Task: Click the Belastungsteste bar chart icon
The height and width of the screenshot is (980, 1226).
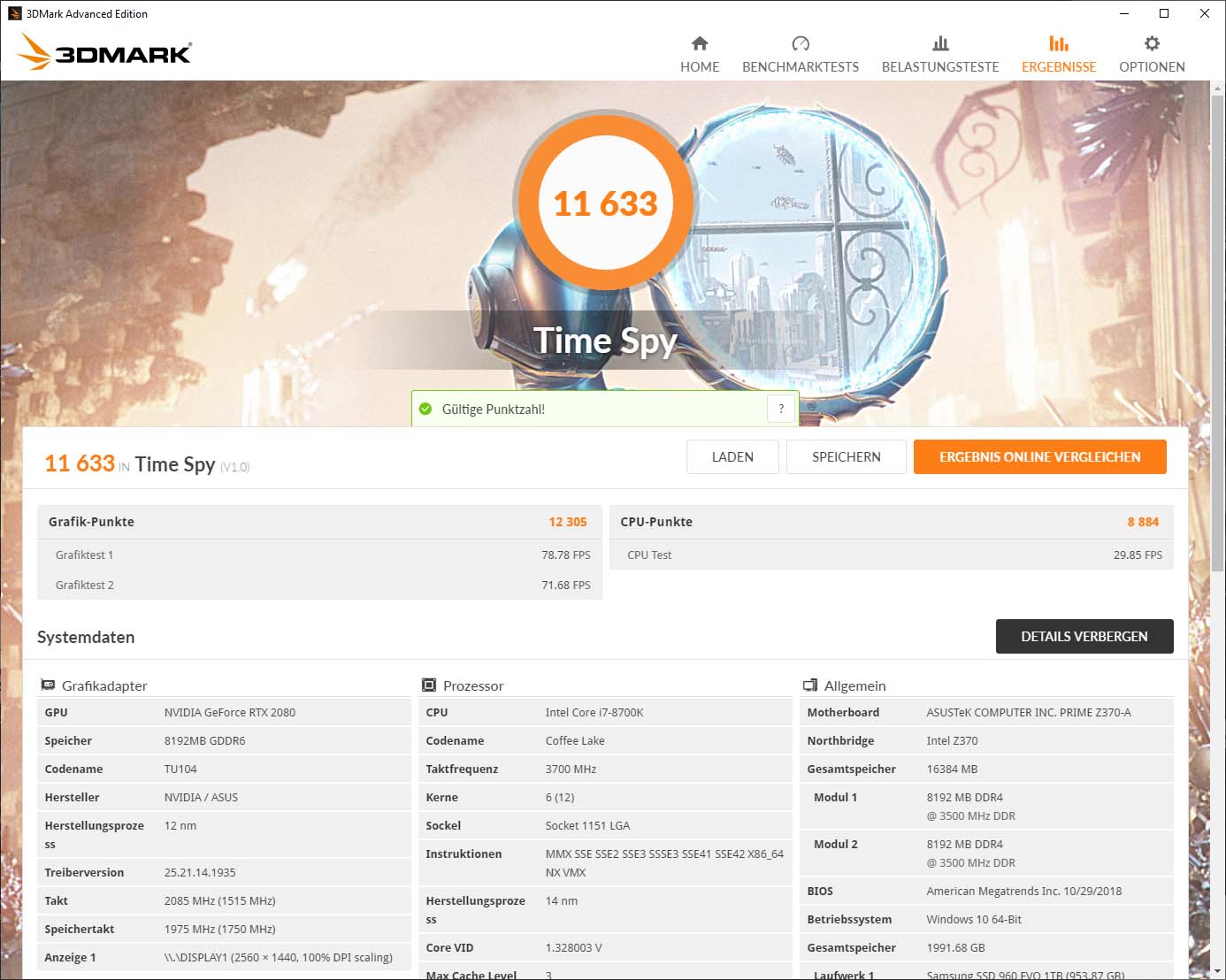Action: (x=940, y=43)
